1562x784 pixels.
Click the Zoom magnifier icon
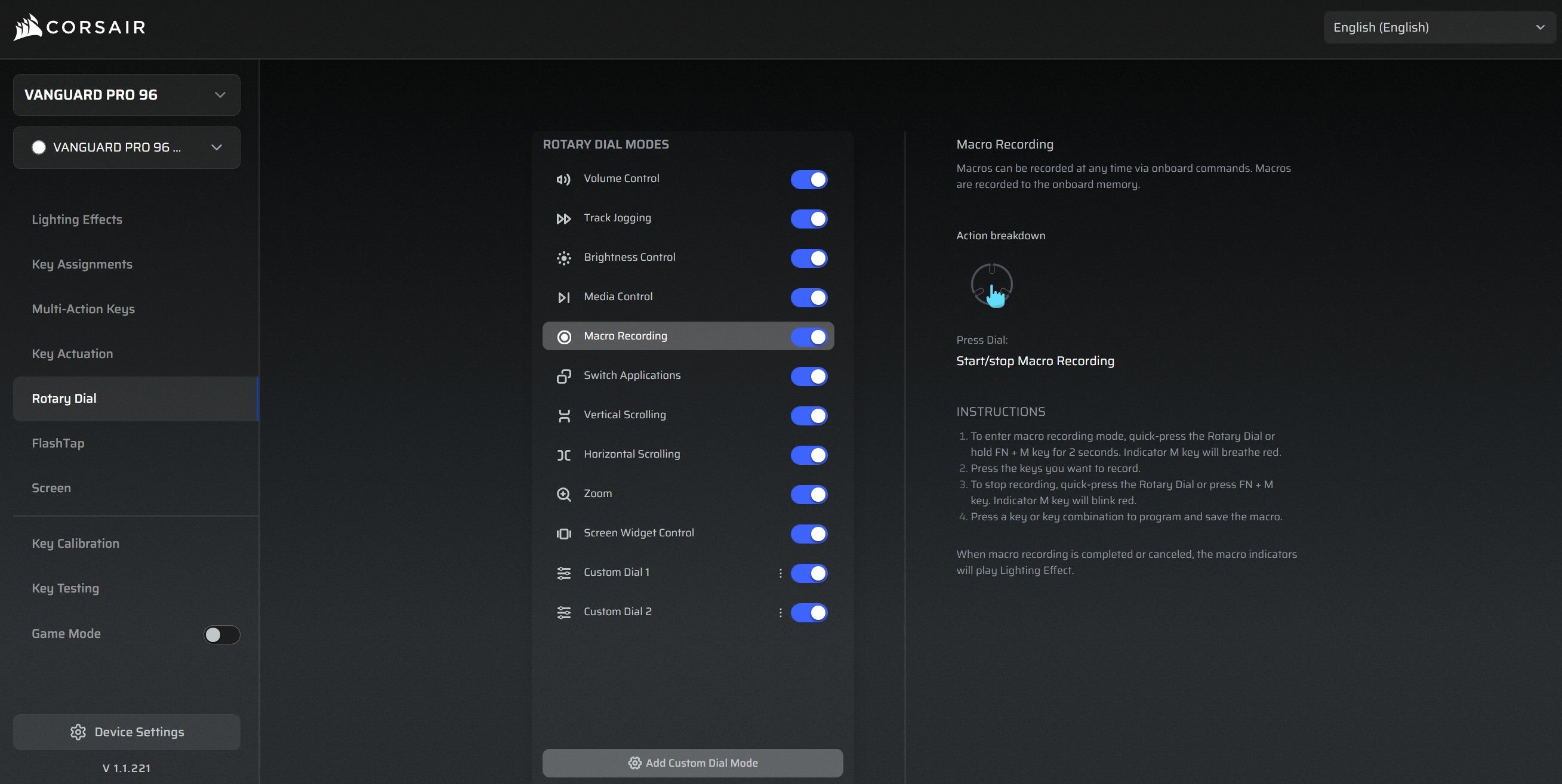563,495
